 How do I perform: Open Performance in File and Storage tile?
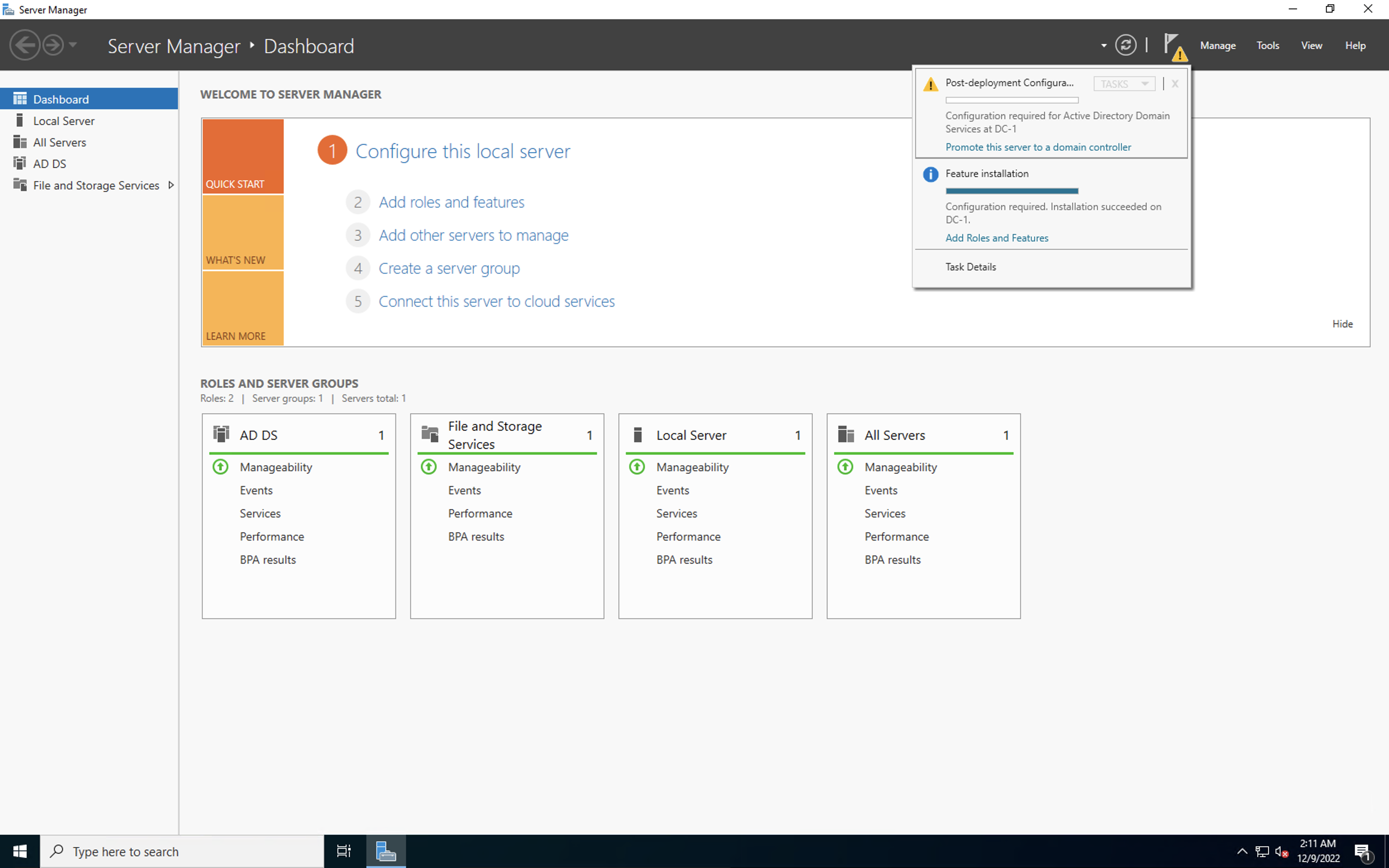(480, 513)
